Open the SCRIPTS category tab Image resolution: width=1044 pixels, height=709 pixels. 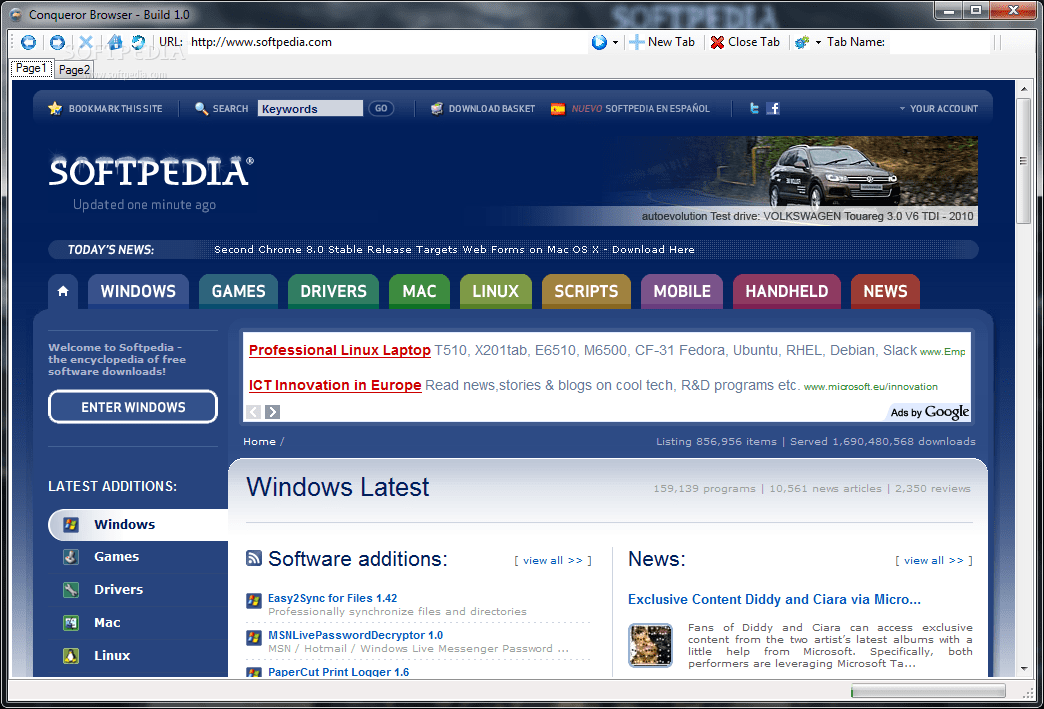[x=587, y=292]
